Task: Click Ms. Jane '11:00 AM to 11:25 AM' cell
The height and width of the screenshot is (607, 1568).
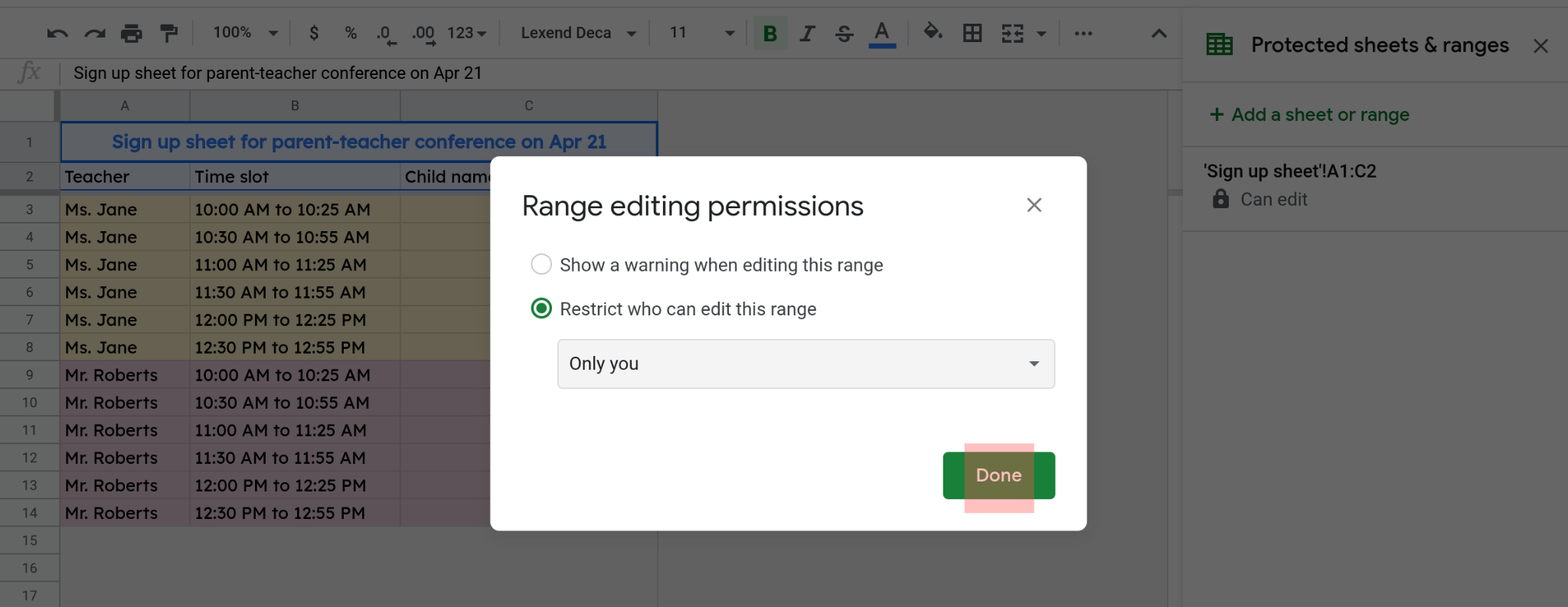Action: [x=295, y=265]
